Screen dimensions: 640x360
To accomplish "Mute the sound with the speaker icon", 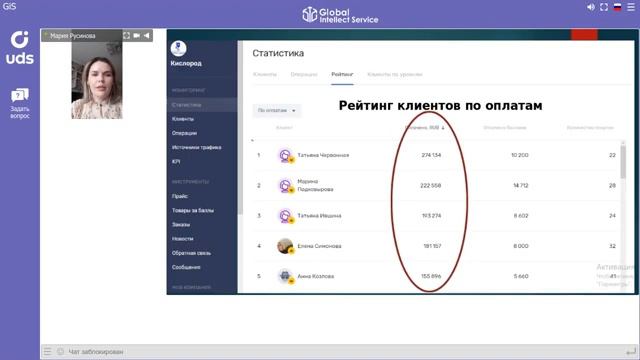I will (x=591, y=7).
